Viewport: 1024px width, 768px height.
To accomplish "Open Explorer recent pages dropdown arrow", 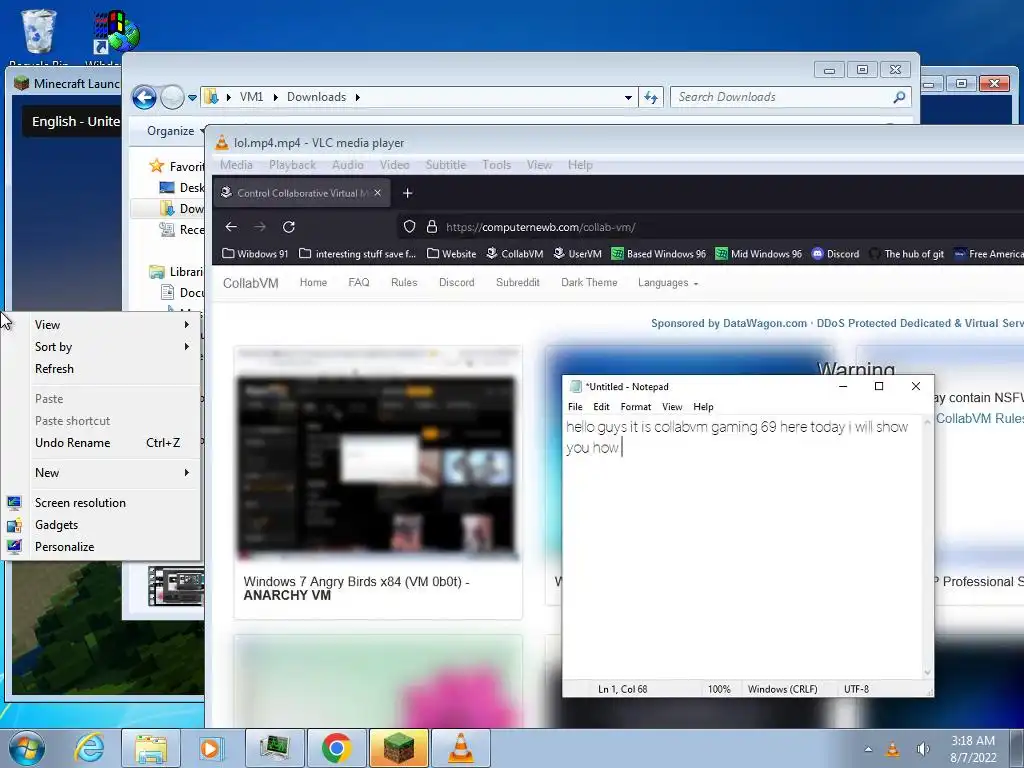I will (192, 97).
